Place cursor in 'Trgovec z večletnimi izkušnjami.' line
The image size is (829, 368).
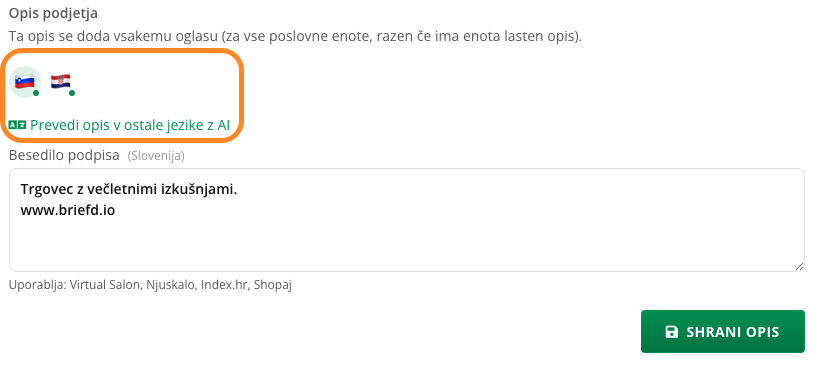pos(129,189)
